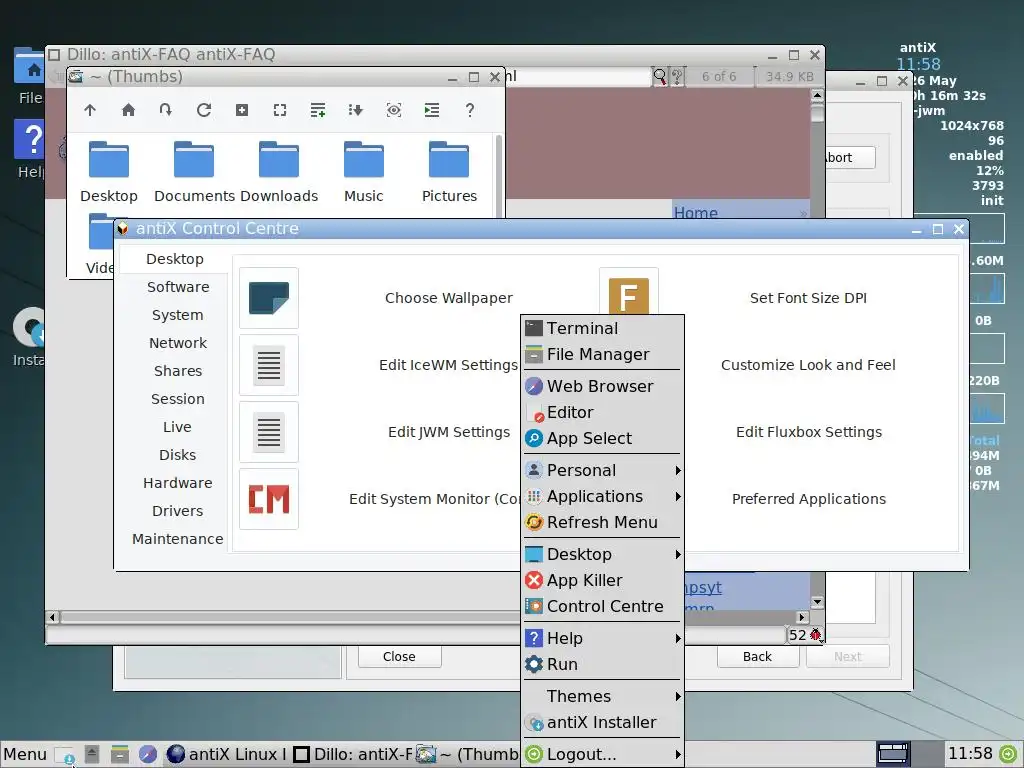
Task: Click the file manager icon in taskbar
Action: 120,755
